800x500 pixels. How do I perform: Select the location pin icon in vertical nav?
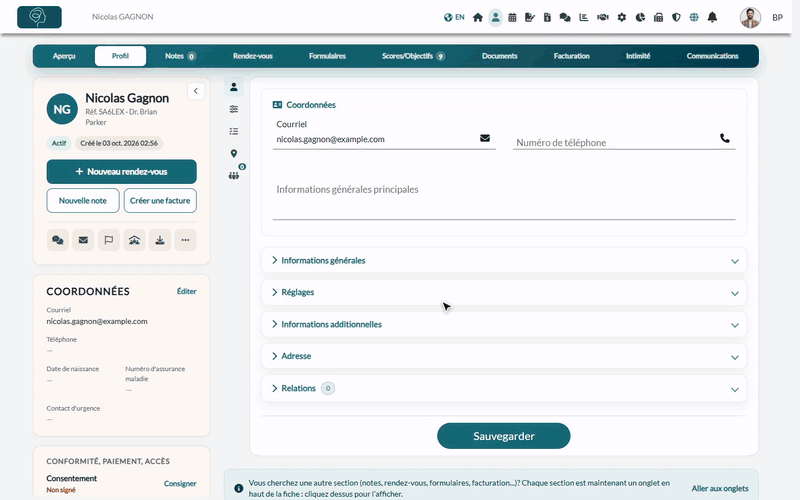click(234, 153)
